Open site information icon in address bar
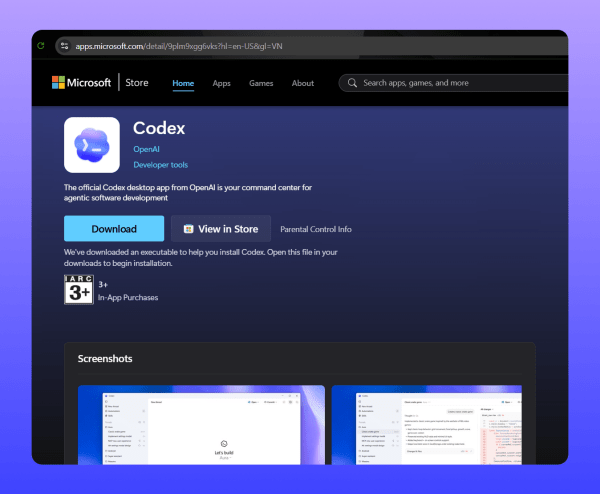 [x=64, y=46]
